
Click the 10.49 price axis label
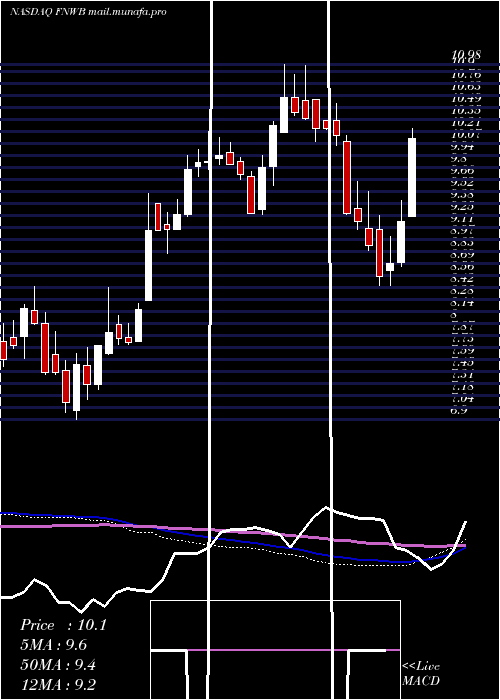point(466,99)
